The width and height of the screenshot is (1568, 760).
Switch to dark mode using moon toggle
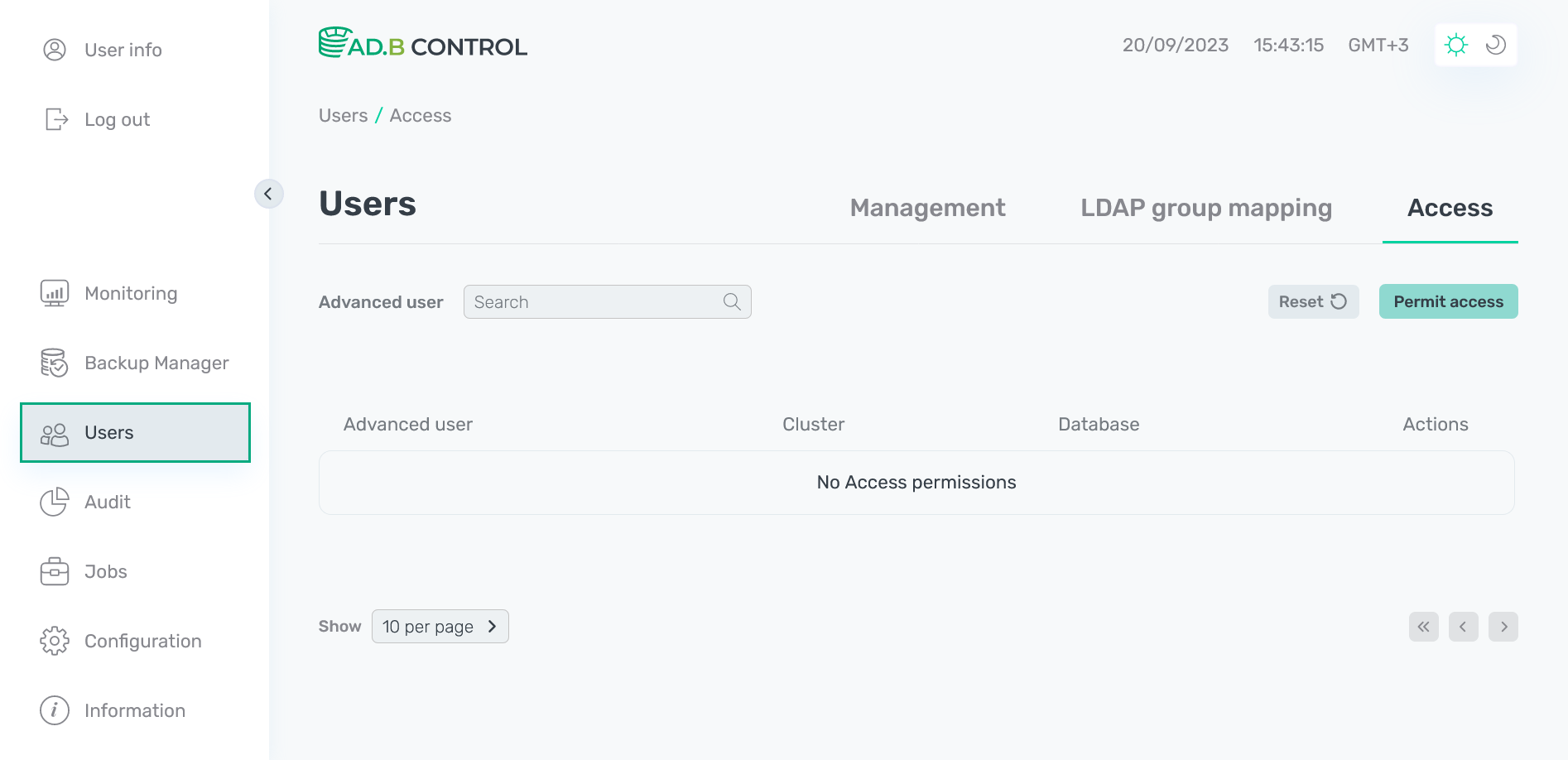click(1495, 45)
